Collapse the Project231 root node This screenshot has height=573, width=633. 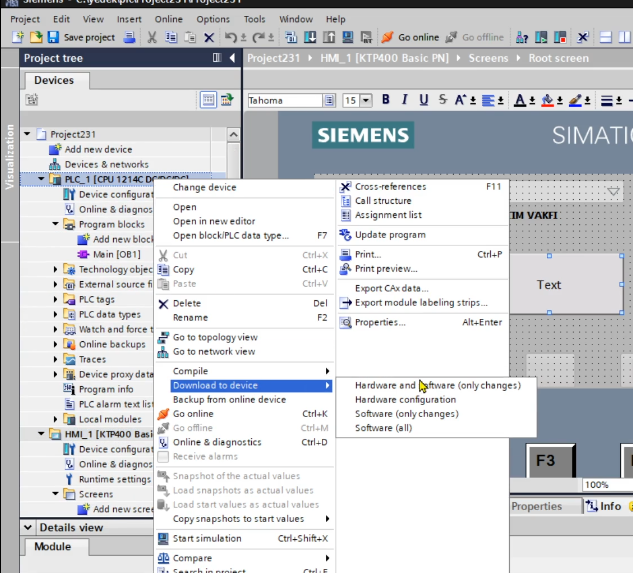[27, 133]
